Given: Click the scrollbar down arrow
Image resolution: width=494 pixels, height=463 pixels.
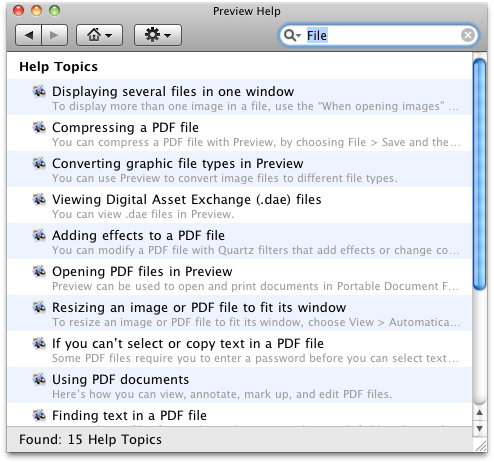Looking at the screenshot, I should (x=480, y=429).
